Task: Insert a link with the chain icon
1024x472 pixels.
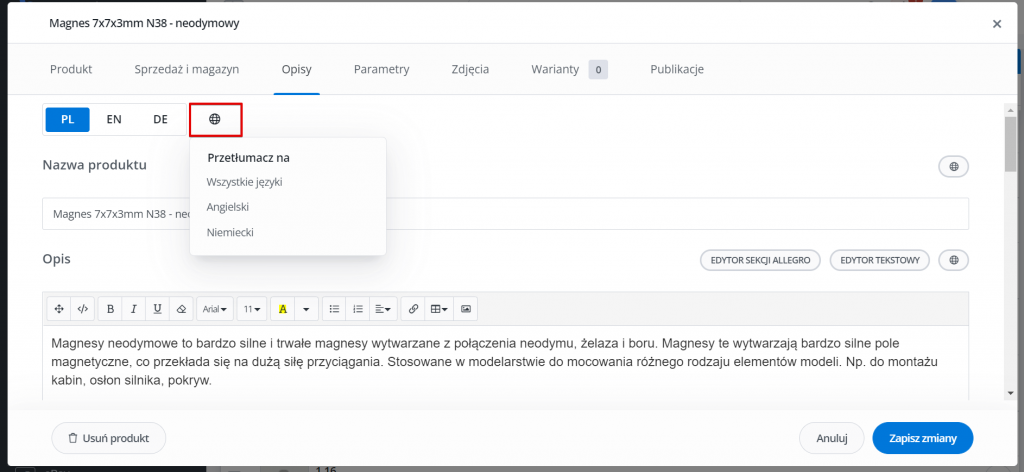Action: [413, 309]
